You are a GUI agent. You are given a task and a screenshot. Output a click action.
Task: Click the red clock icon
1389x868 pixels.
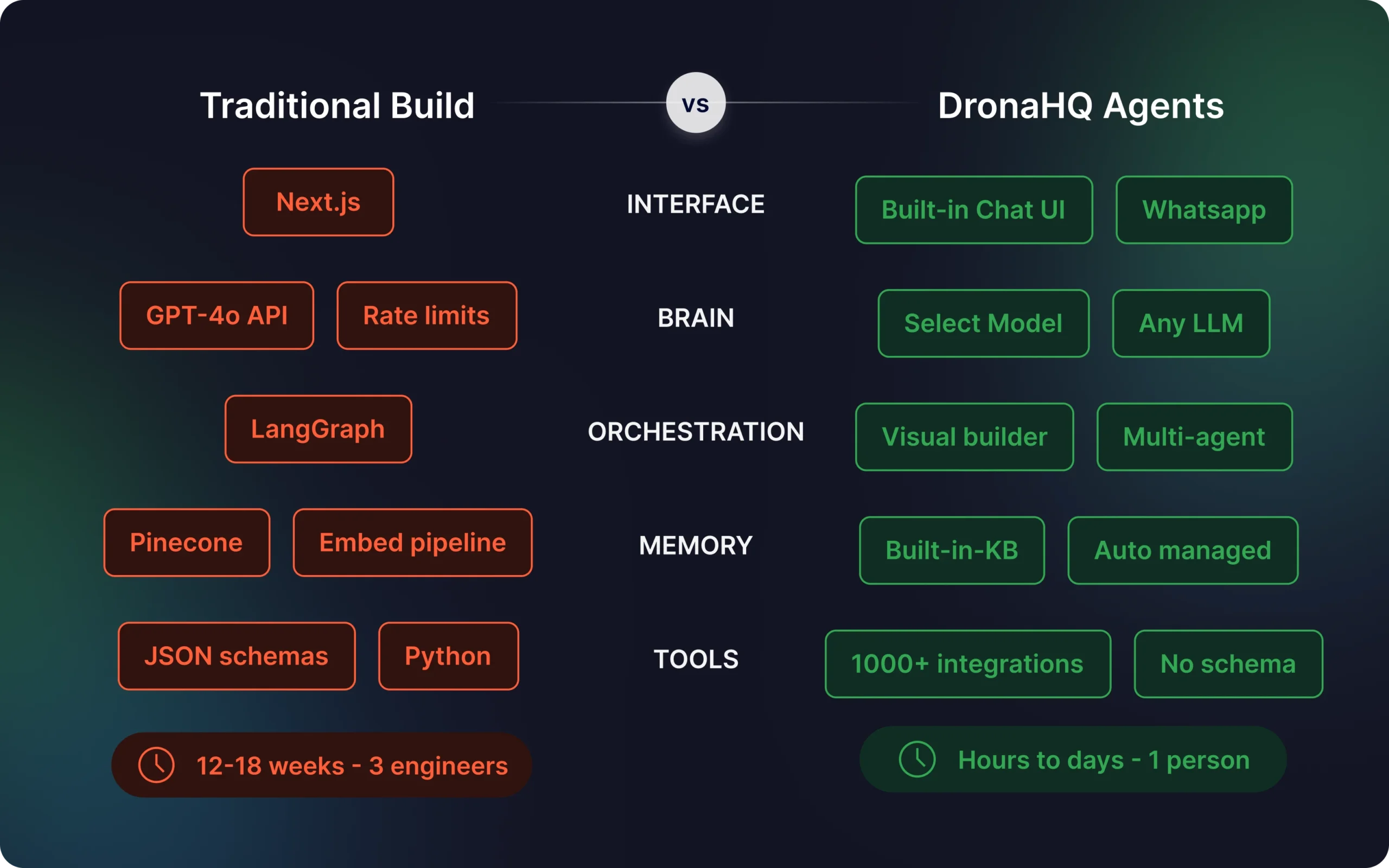156,765
